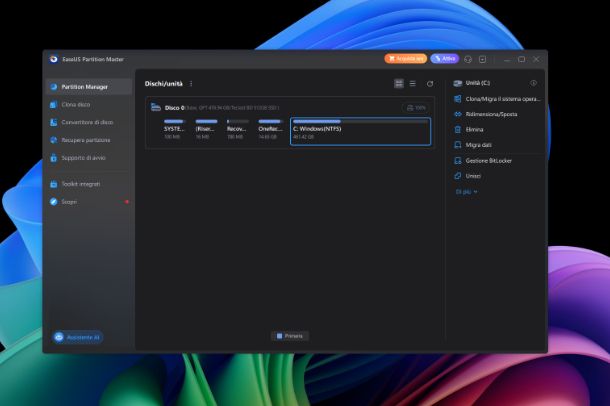Click the 100% button on Disco 0
Screen dimensions: 610x406
pos(416,108)
